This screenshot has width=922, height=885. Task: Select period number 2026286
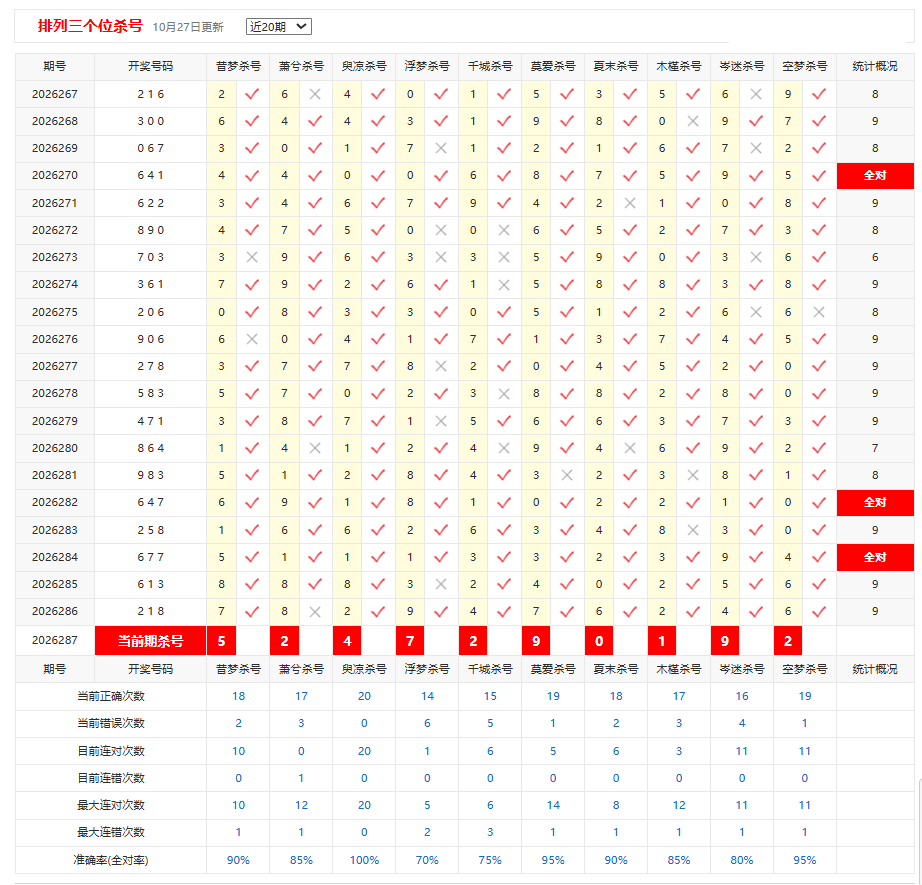[x=55, y=611]
